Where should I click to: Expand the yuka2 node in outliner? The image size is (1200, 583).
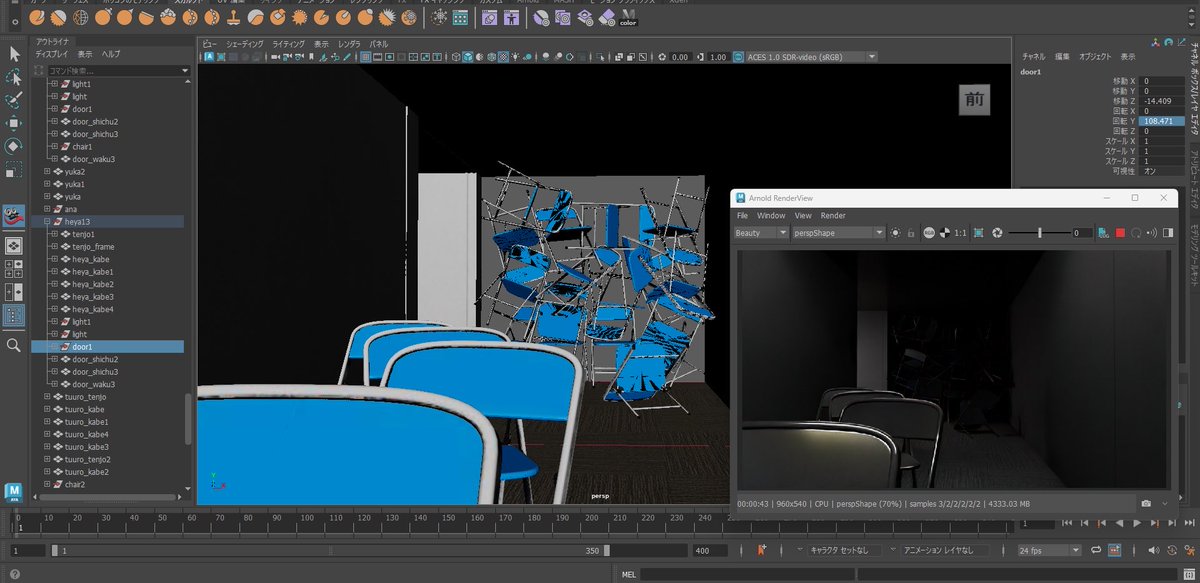click(47, 171)
